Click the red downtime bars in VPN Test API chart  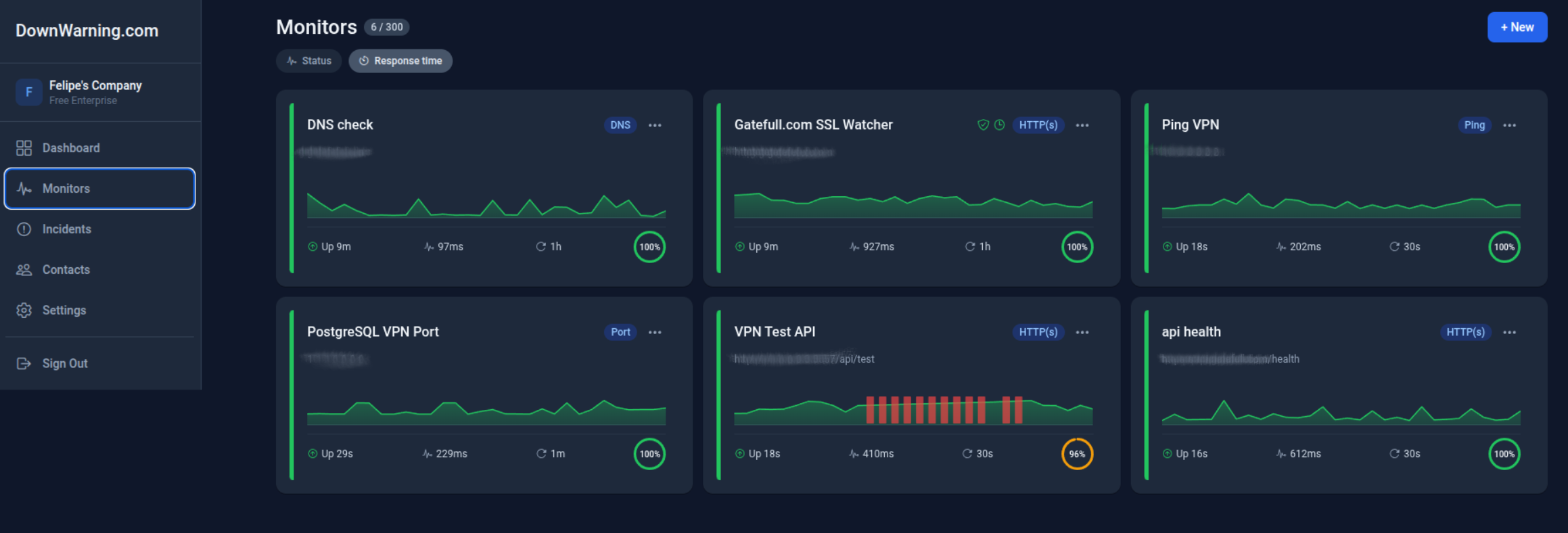pos(925,410)
